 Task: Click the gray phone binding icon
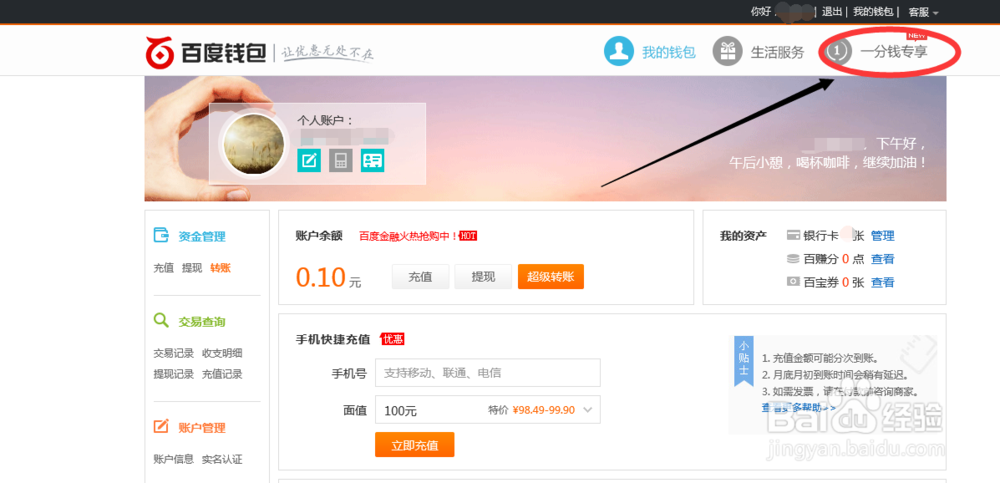coord(341,160)
